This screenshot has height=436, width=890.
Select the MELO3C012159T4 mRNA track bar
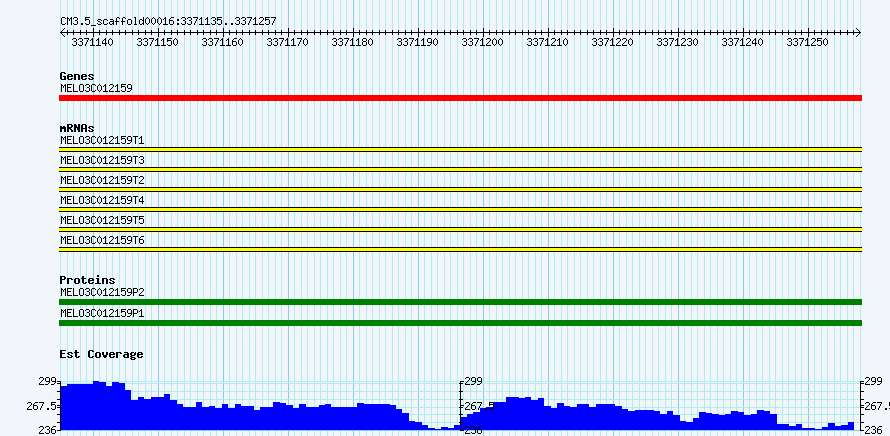click(460, 209)
